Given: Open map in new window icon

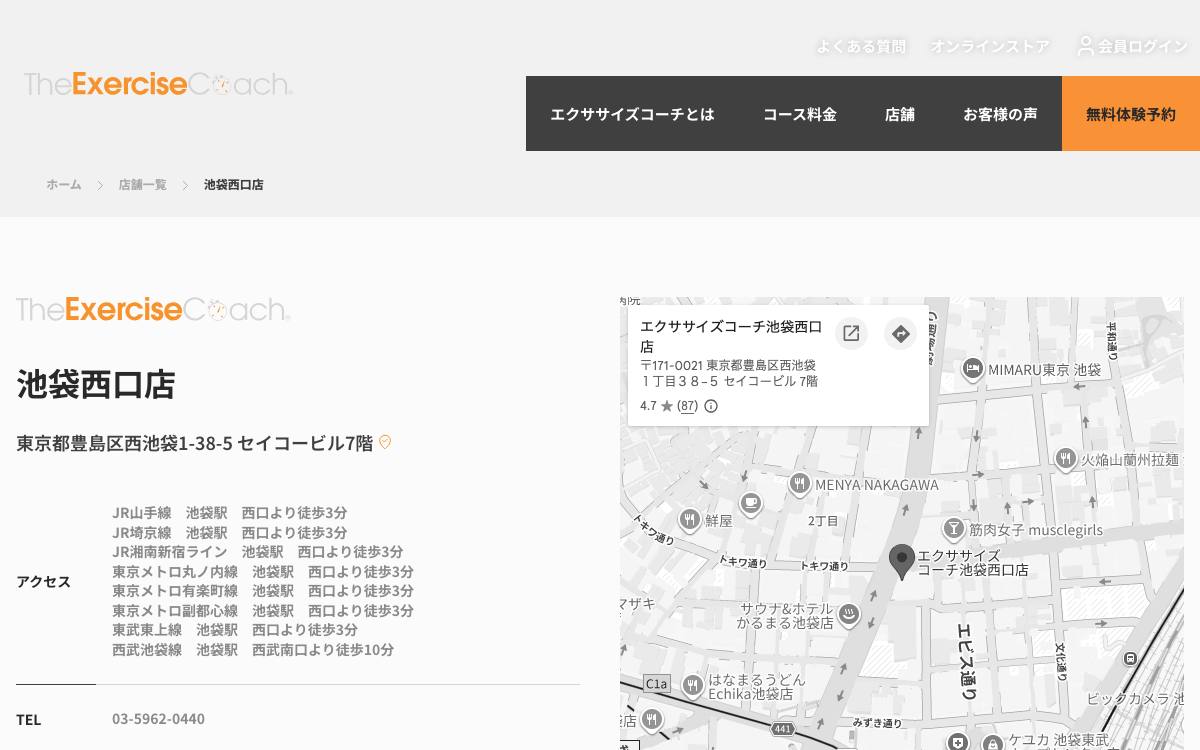Looking at the screenshot, I should coord(851,334).
